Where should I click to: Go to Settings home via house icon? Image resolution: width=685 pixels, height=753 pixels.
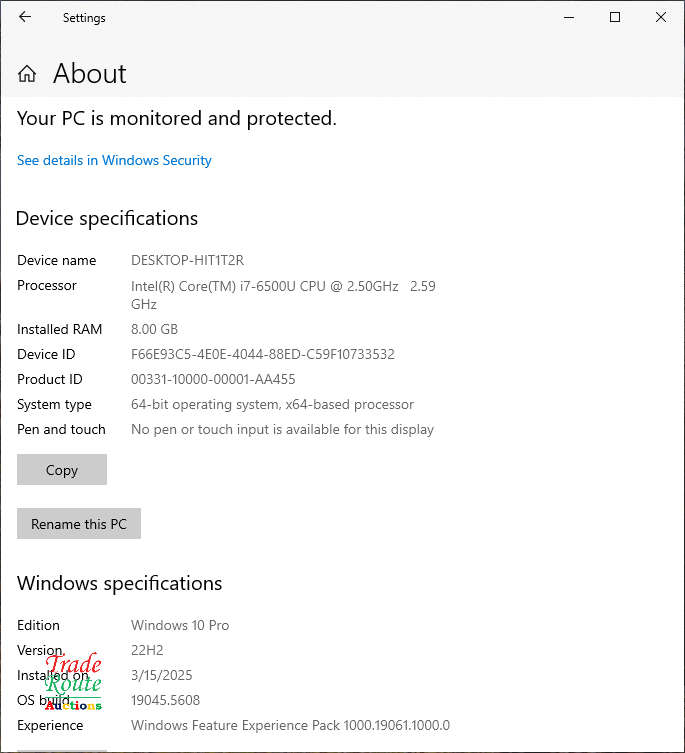pos(27,74)
